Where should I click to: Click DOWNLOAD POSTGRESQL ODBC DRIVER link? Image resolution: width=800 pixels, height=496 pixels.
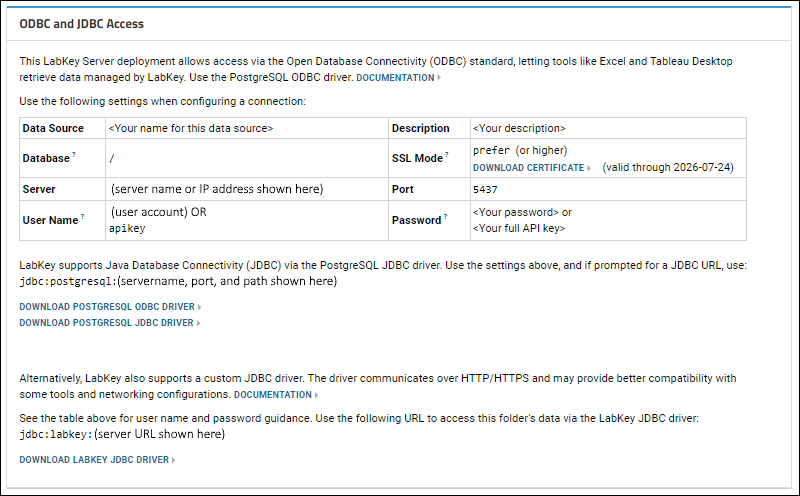pyautogui.click(x=107, y=307)
